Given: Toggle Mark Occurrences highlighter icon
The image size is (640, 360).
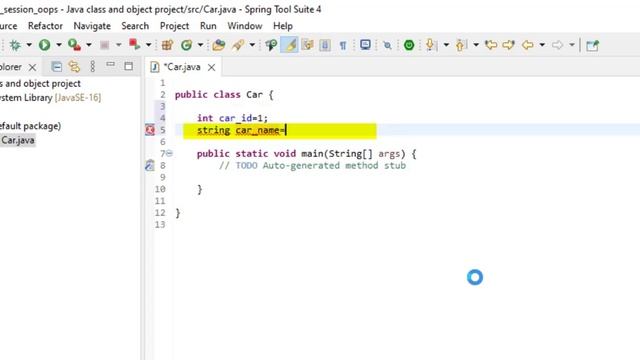Looking at the screenshot, I should [289, 45].
